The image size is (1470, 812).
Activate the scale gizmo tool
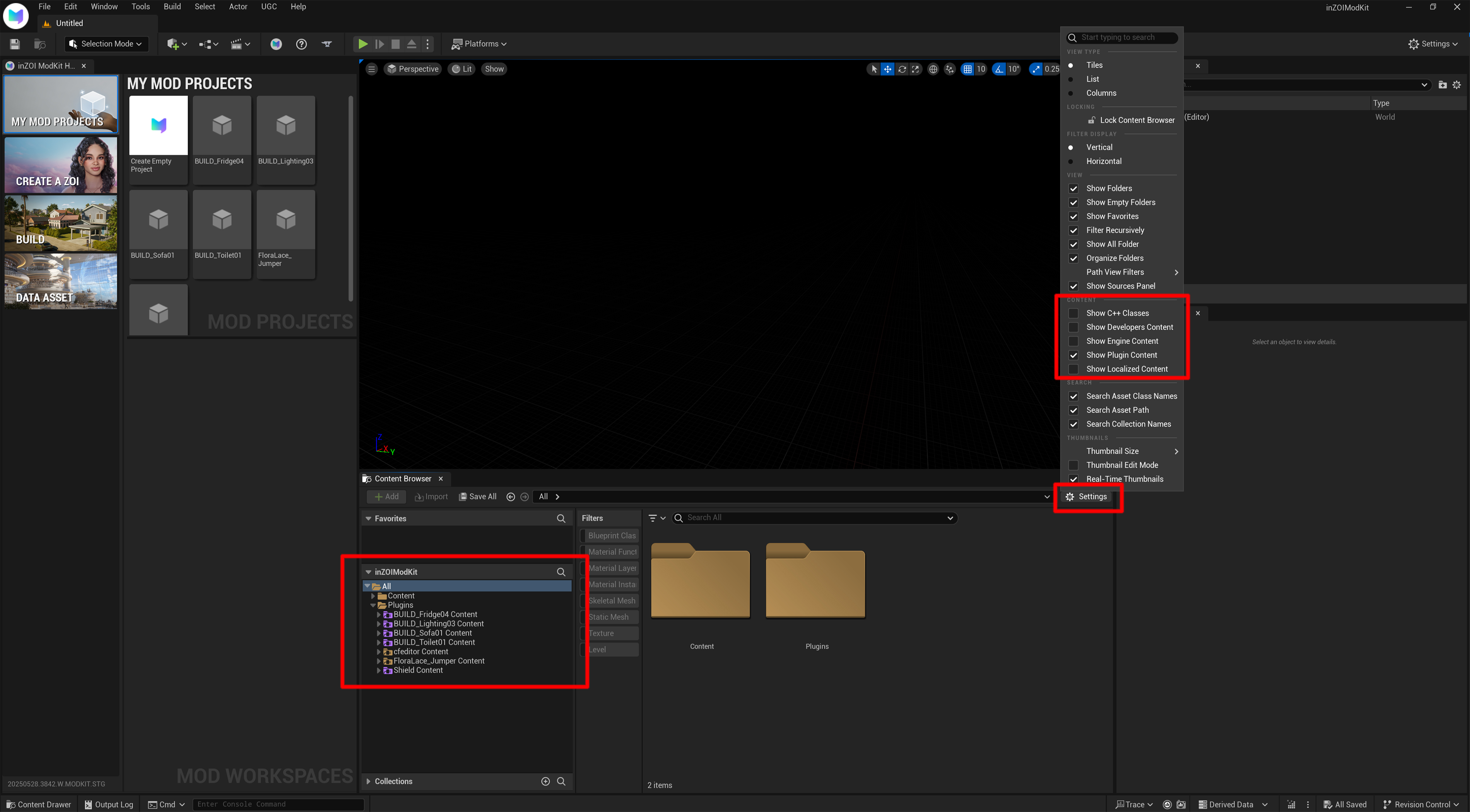(x=915, y=69)
